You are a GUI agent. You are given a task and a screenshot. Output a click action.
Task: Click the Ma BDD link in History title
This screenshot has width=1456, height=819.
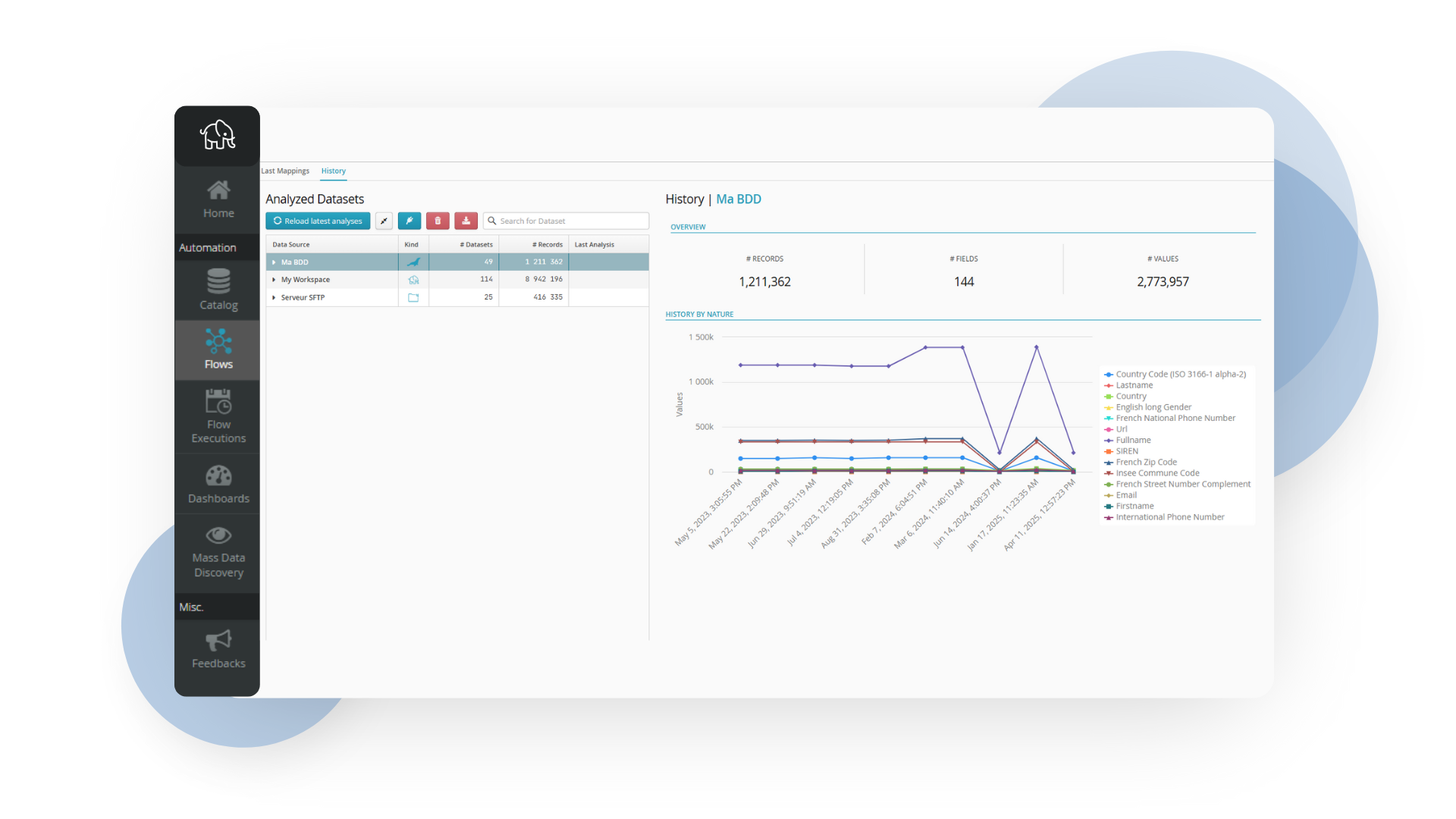click(739, 199)
